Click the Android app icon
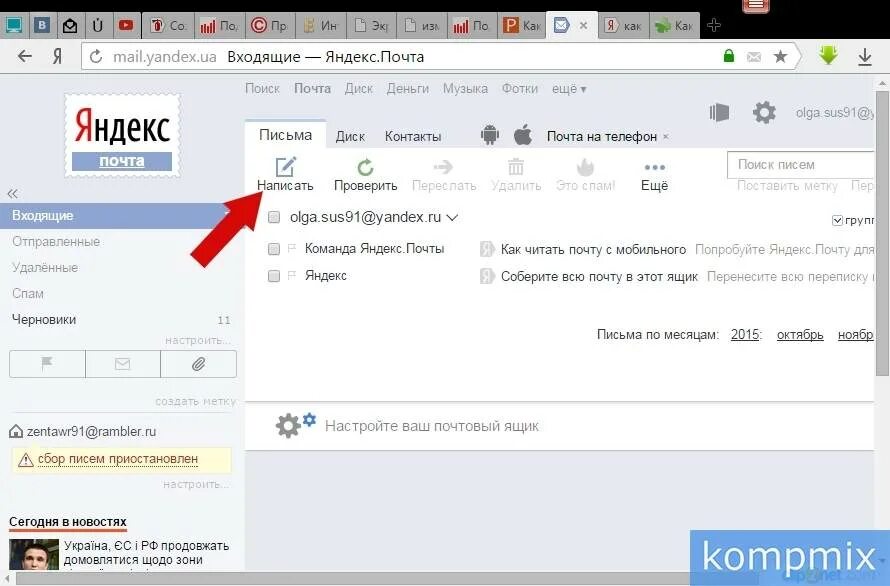890x586 pixels. [x=490, y=135]
